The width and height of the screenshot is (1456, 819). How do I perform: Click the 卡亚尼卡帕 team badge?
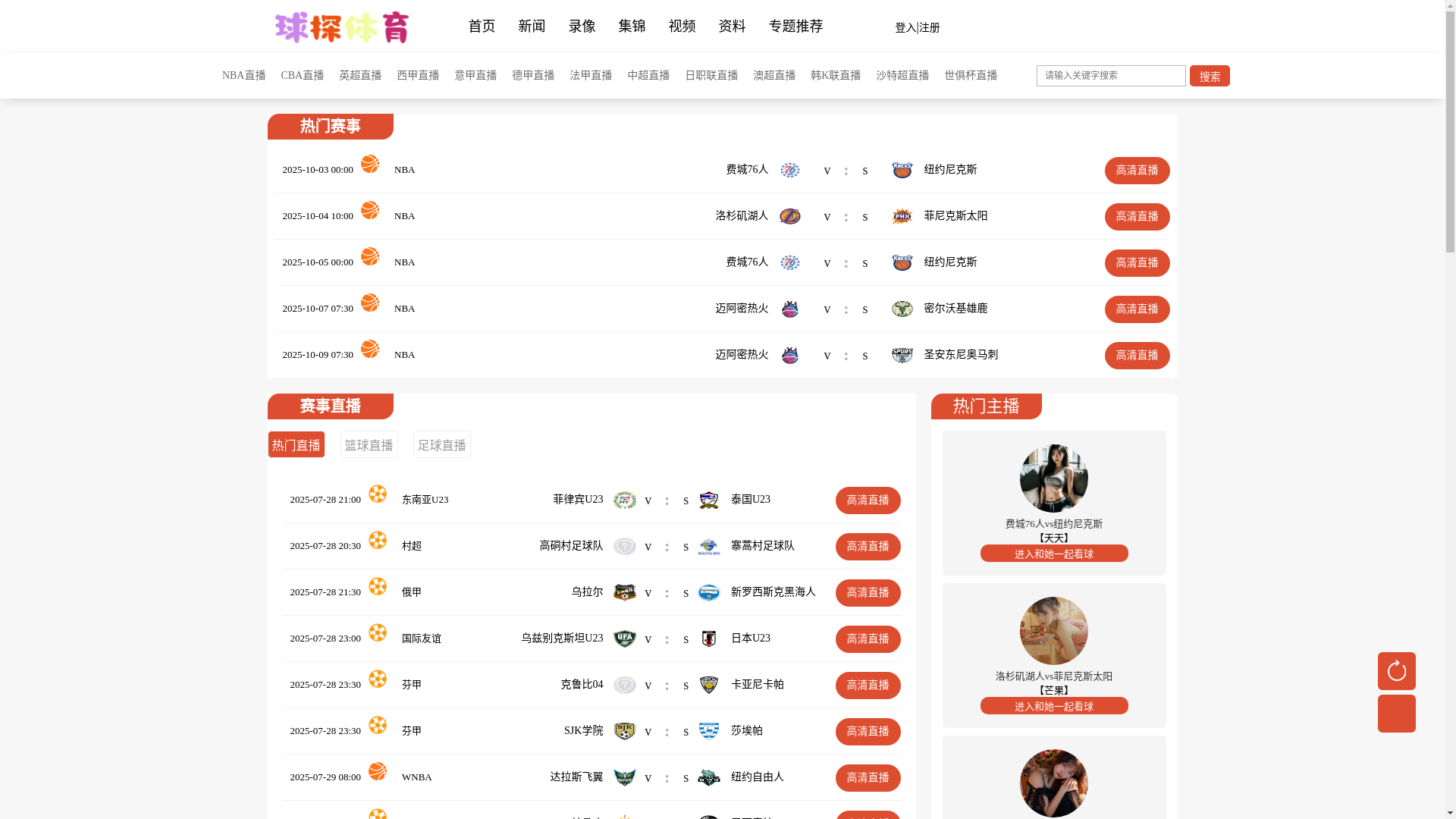(x=709, y=685)
